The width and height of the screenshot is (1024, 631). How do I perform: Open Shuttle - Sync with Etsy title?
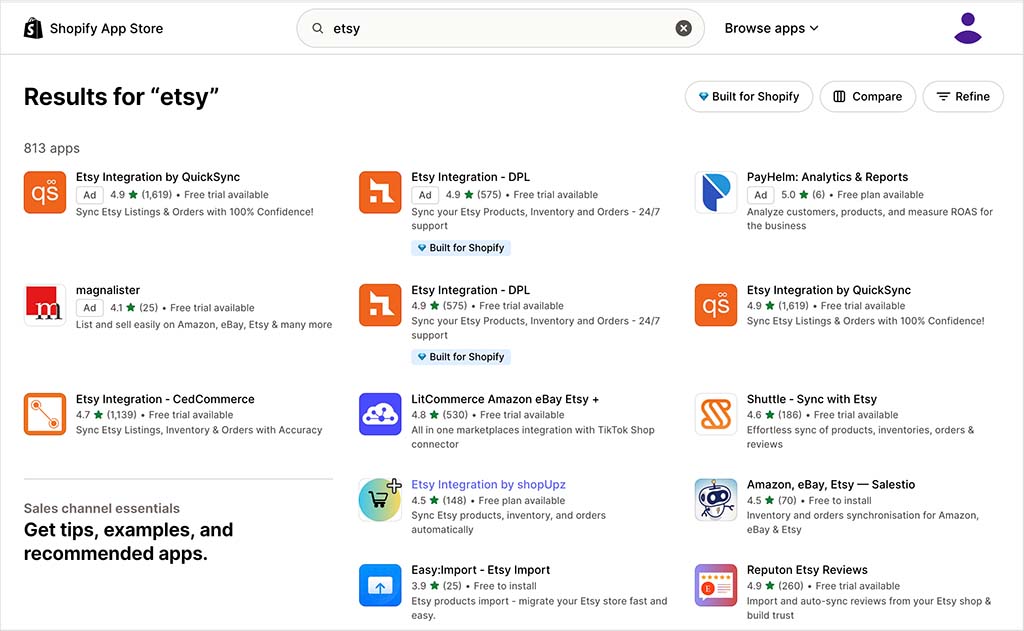coord(812,399)
